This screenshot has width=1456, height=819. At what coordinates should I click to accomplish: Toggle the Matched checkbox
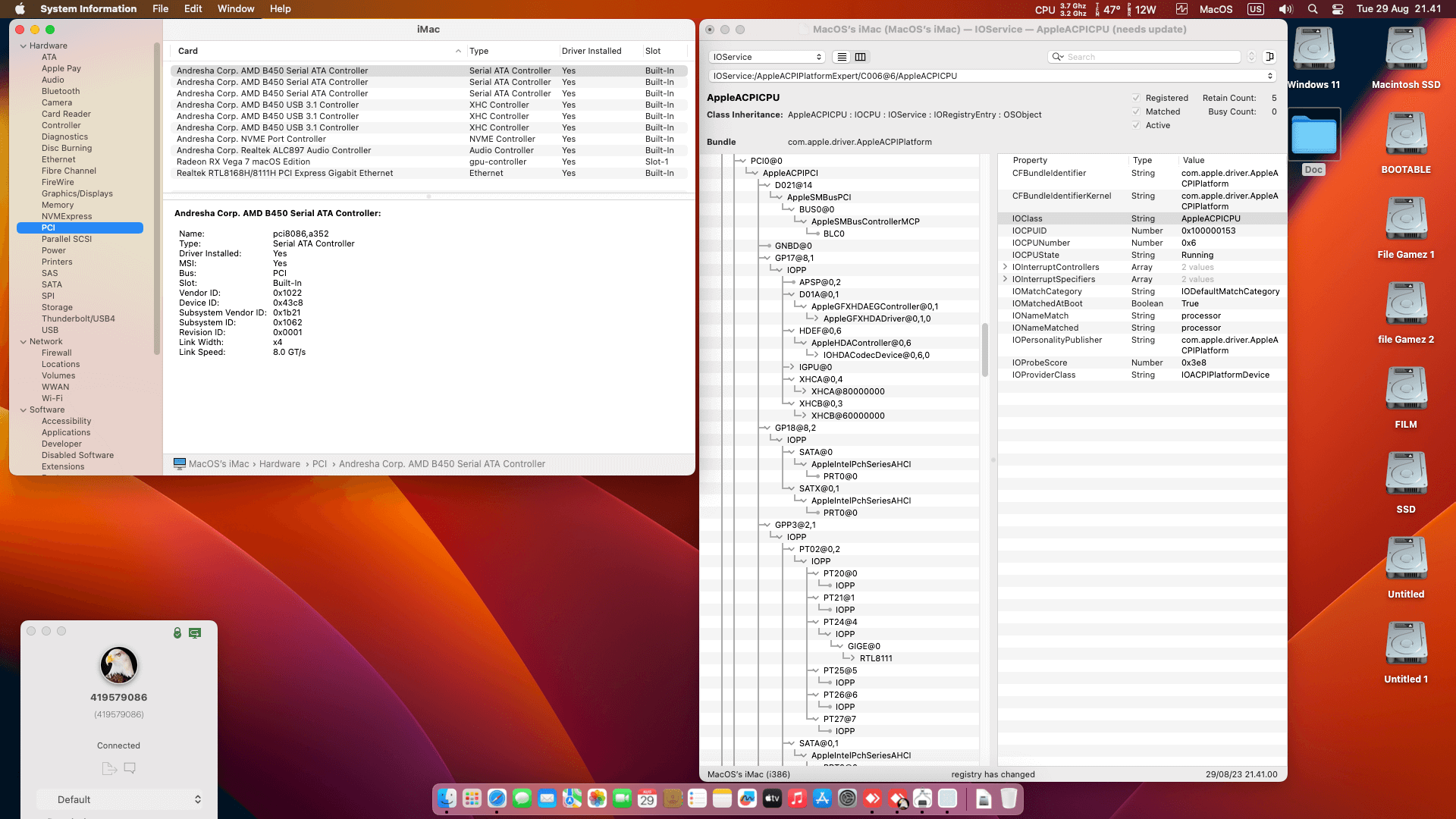pyautogui.click(x=1136, y=111)
